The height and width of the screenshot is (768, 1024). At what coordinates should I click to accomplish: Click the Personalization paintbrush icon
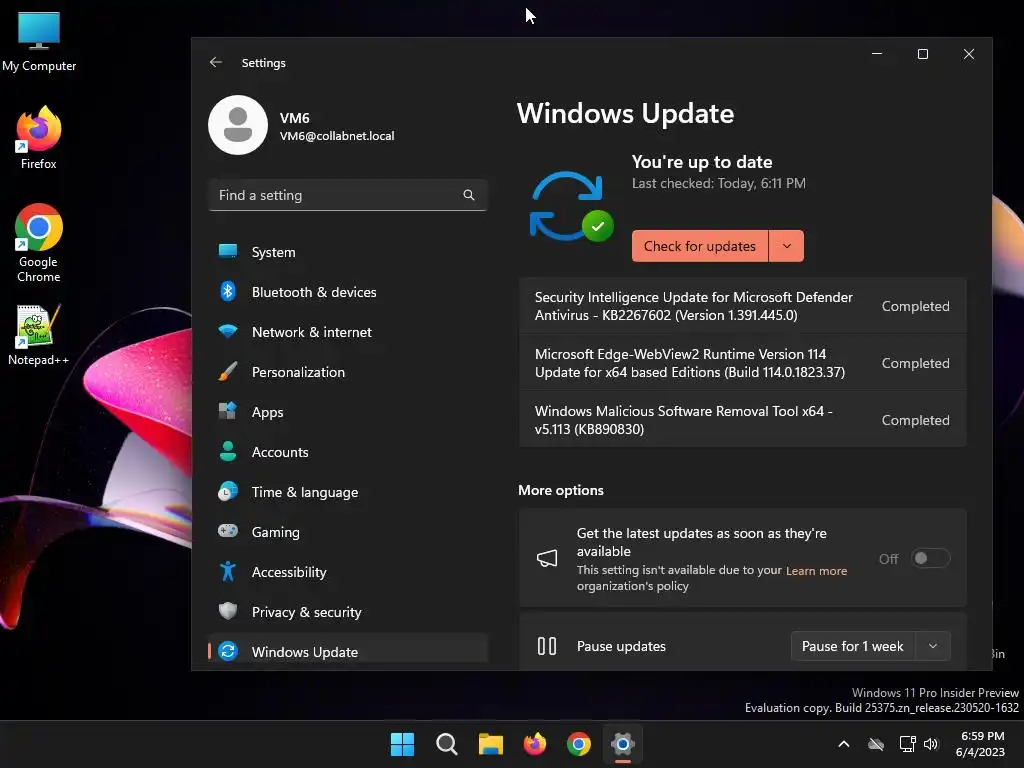coord(228,372)
